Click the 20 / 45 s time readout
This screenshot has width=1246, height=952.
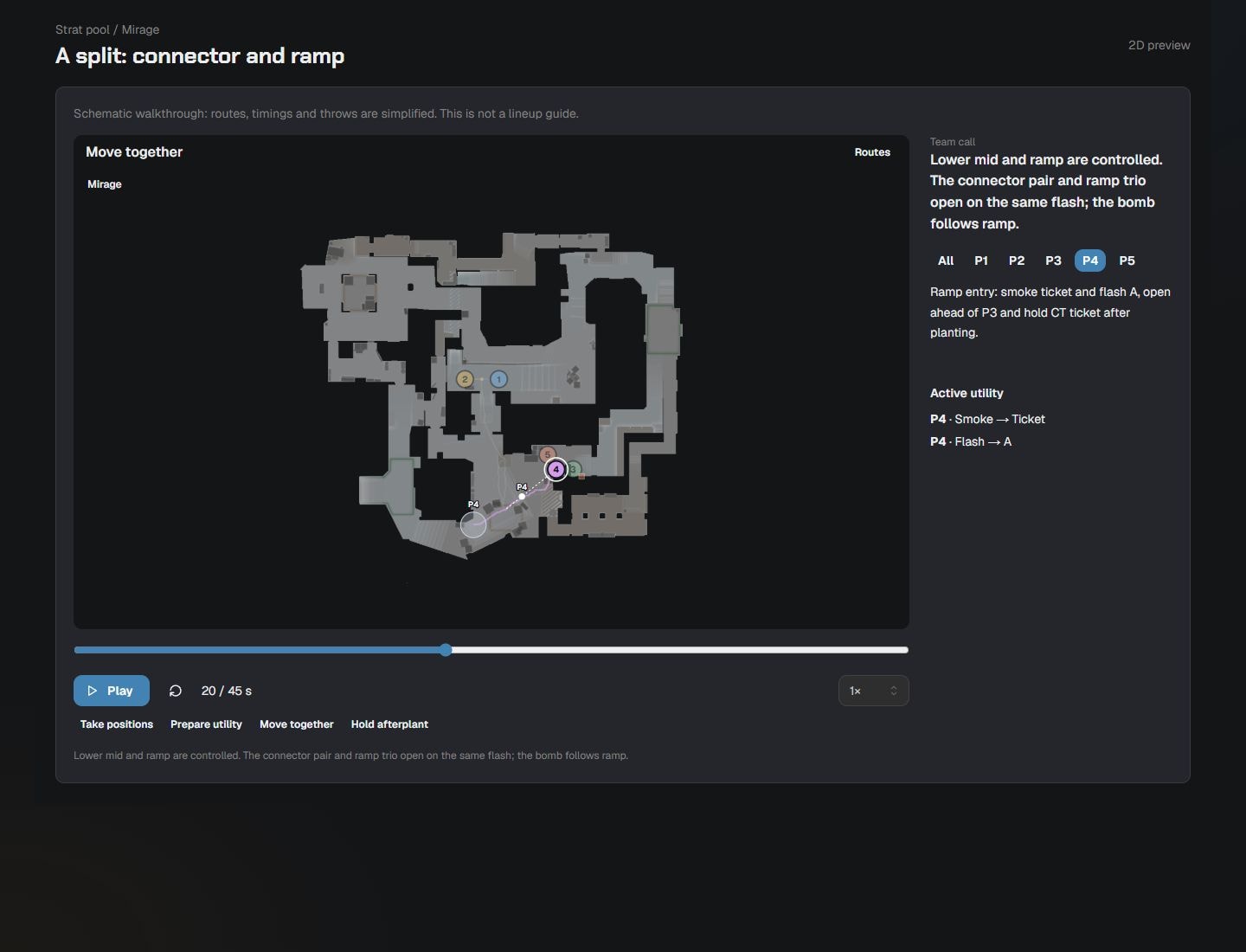click(x=227, y=691)
